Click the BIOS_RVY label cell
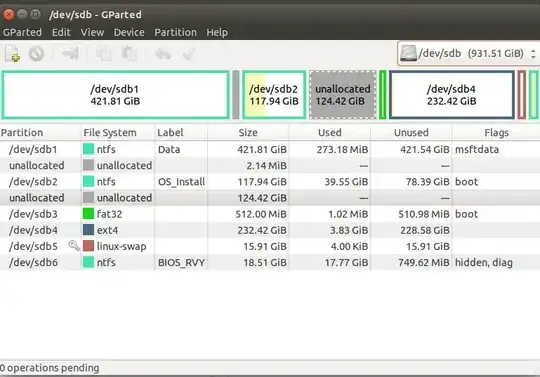The width and height of the screenshot is (540, 377). (x=181, y=262)
